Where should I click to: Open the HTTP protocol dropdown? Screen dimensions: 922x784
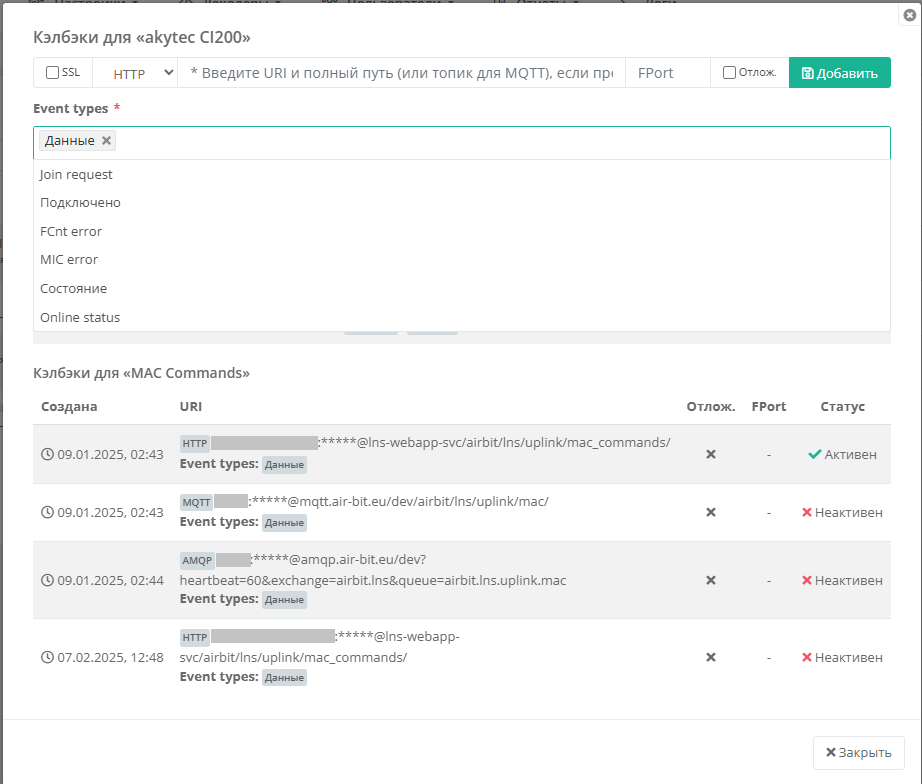(135, 73)
